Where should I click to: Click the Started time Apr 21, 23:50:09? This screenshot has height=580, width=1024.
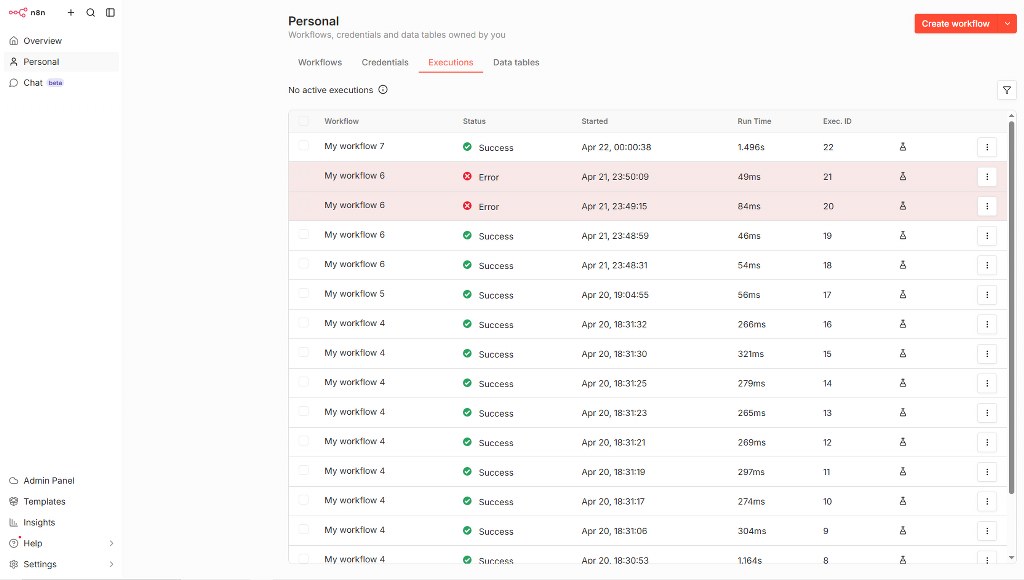click(x=615, y=176)
